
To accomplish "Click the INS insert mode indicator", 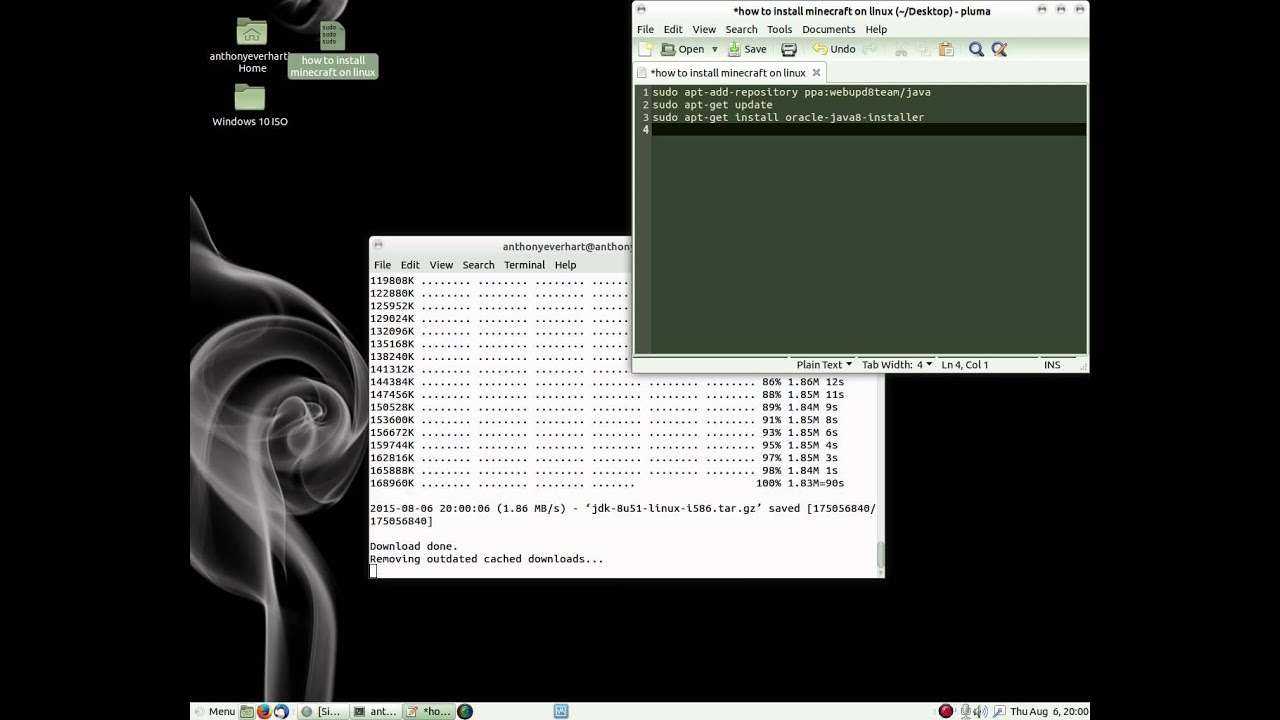I will [x=1052, y=365].
